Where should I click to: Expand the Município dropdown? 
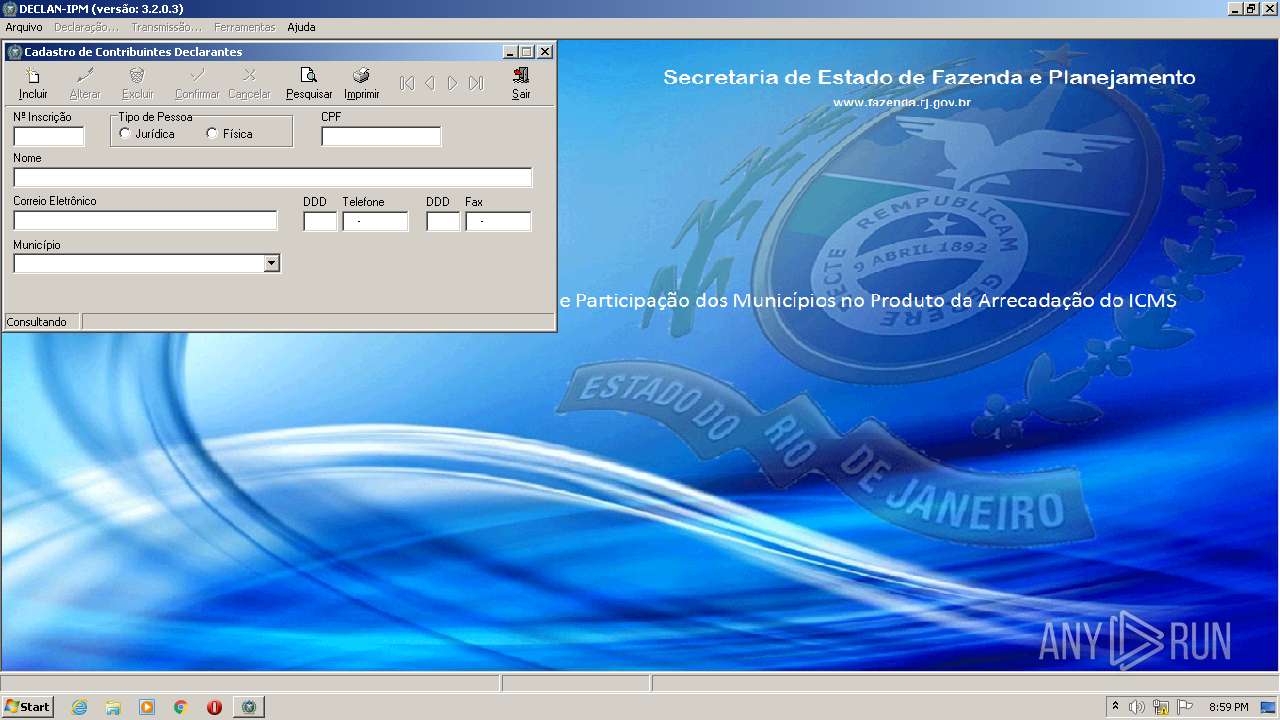[x=271, y=263]
